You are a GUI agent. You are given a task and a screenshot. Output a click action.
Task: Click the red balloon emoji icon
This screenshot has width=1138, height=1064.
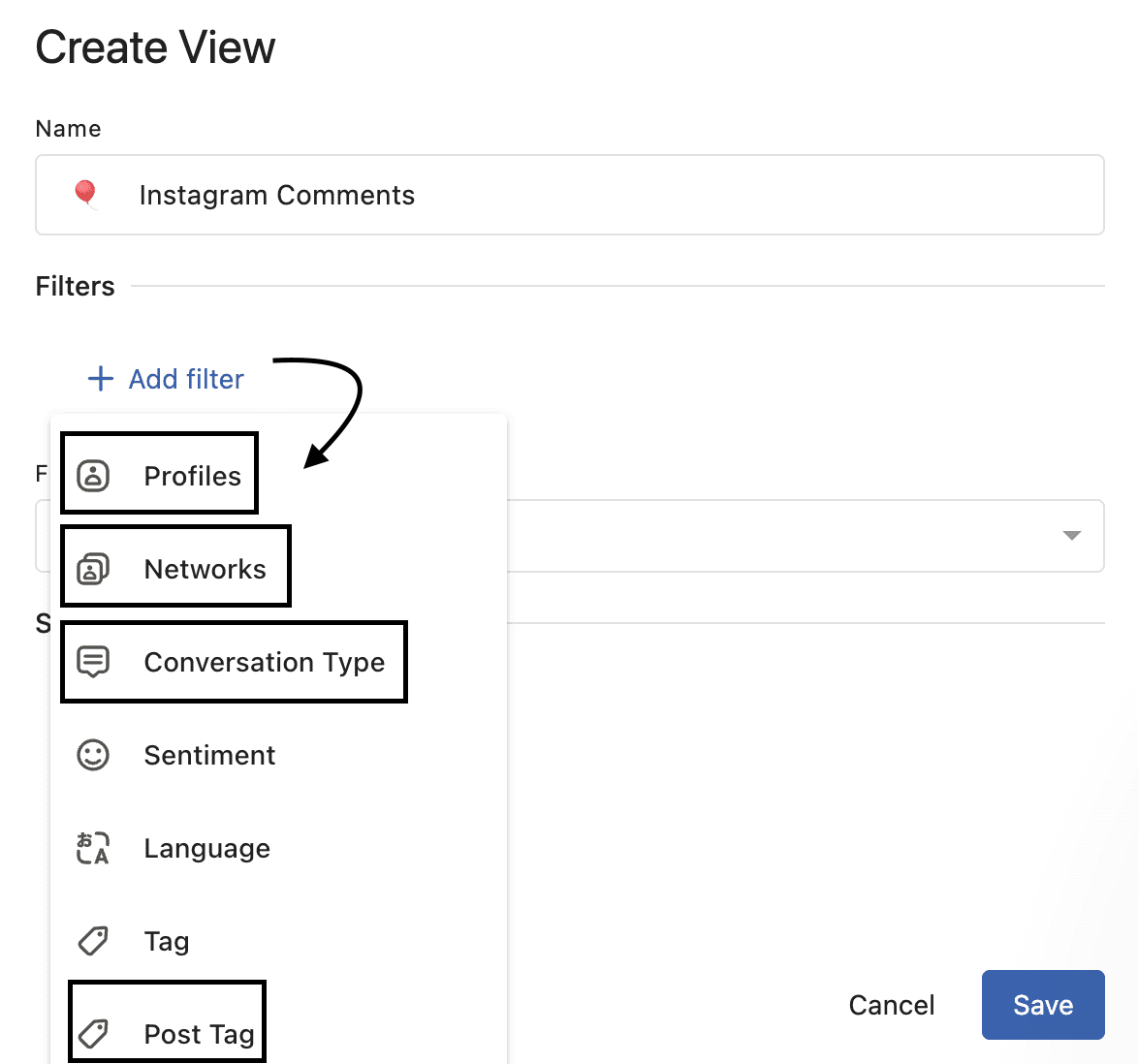click(x=86, y=195)
